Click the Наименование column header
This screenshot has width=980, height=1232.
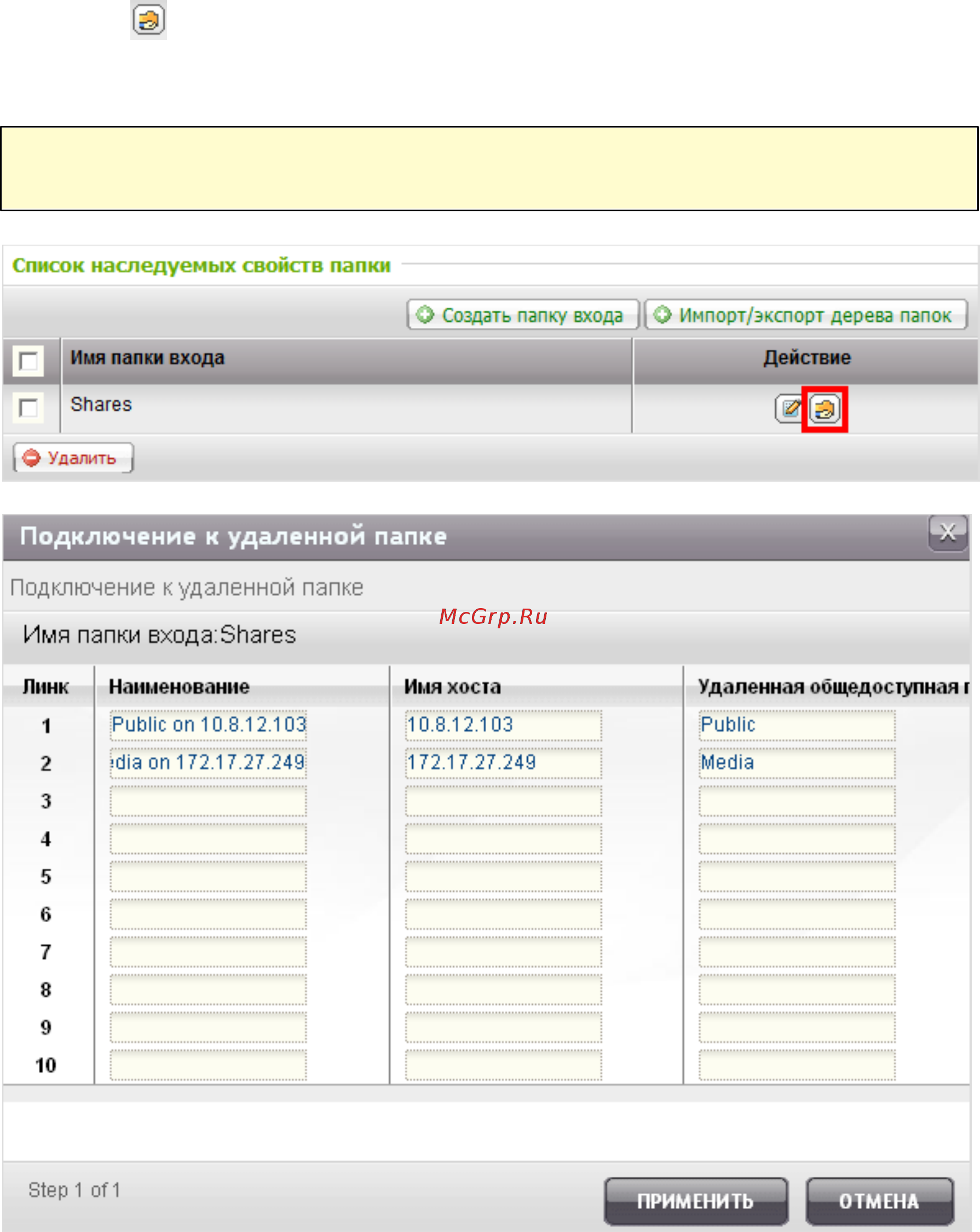coord(179,686)
